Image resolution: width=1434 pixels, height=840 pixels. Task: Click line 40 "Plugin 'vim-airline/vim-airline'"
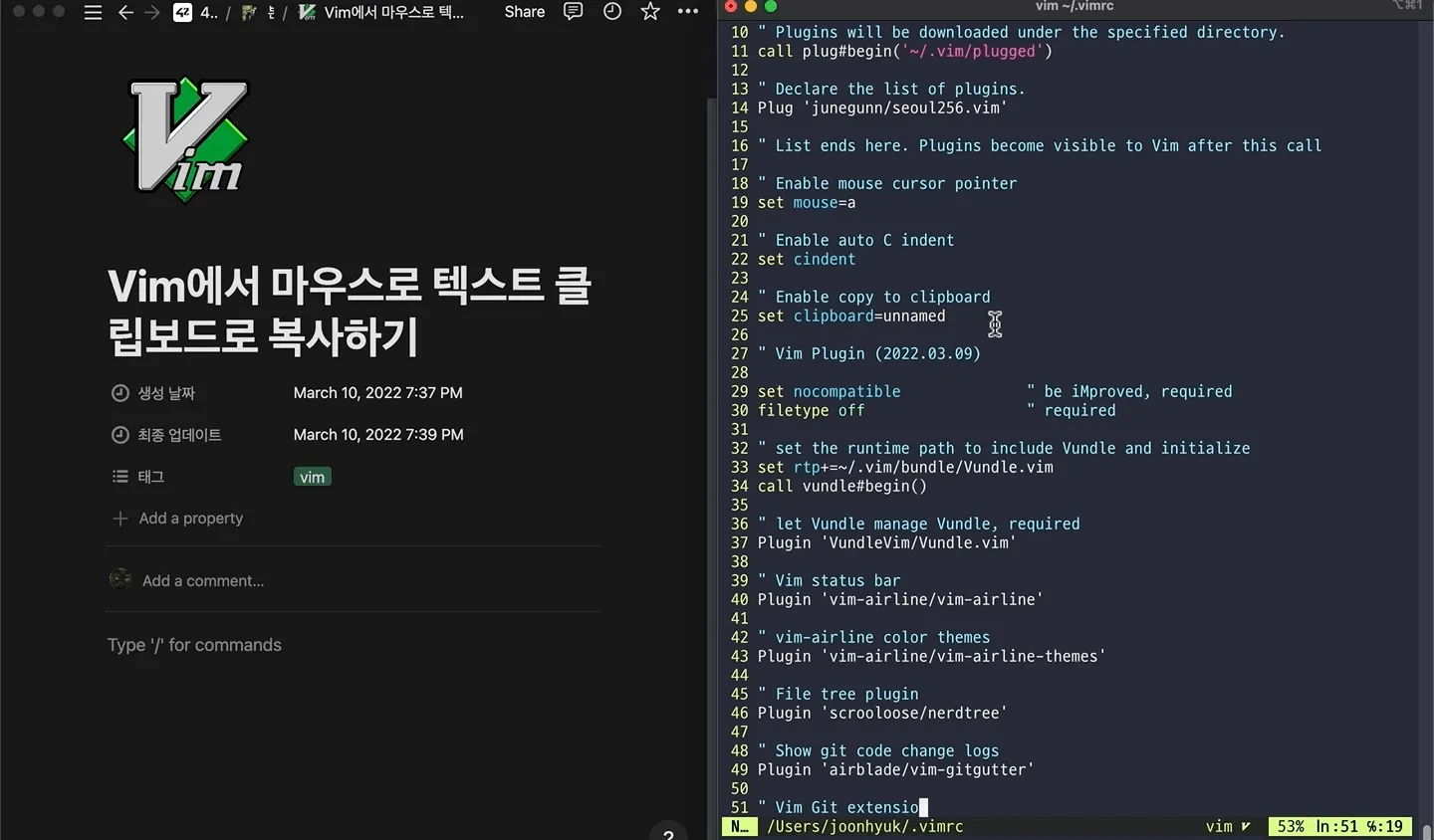[900, 600]
